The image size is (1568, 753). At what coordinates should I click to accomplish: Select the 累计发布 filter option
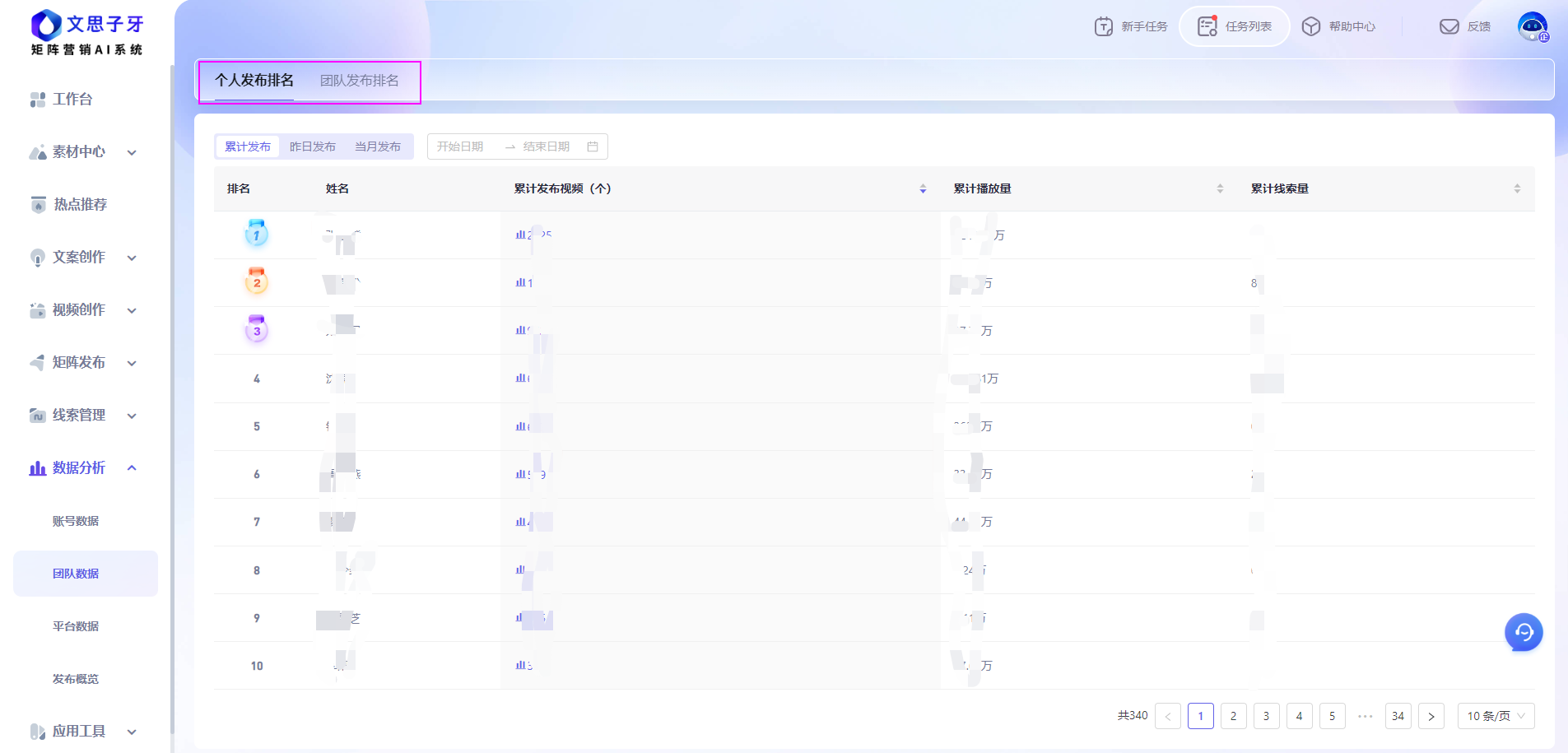pos(248,146)
